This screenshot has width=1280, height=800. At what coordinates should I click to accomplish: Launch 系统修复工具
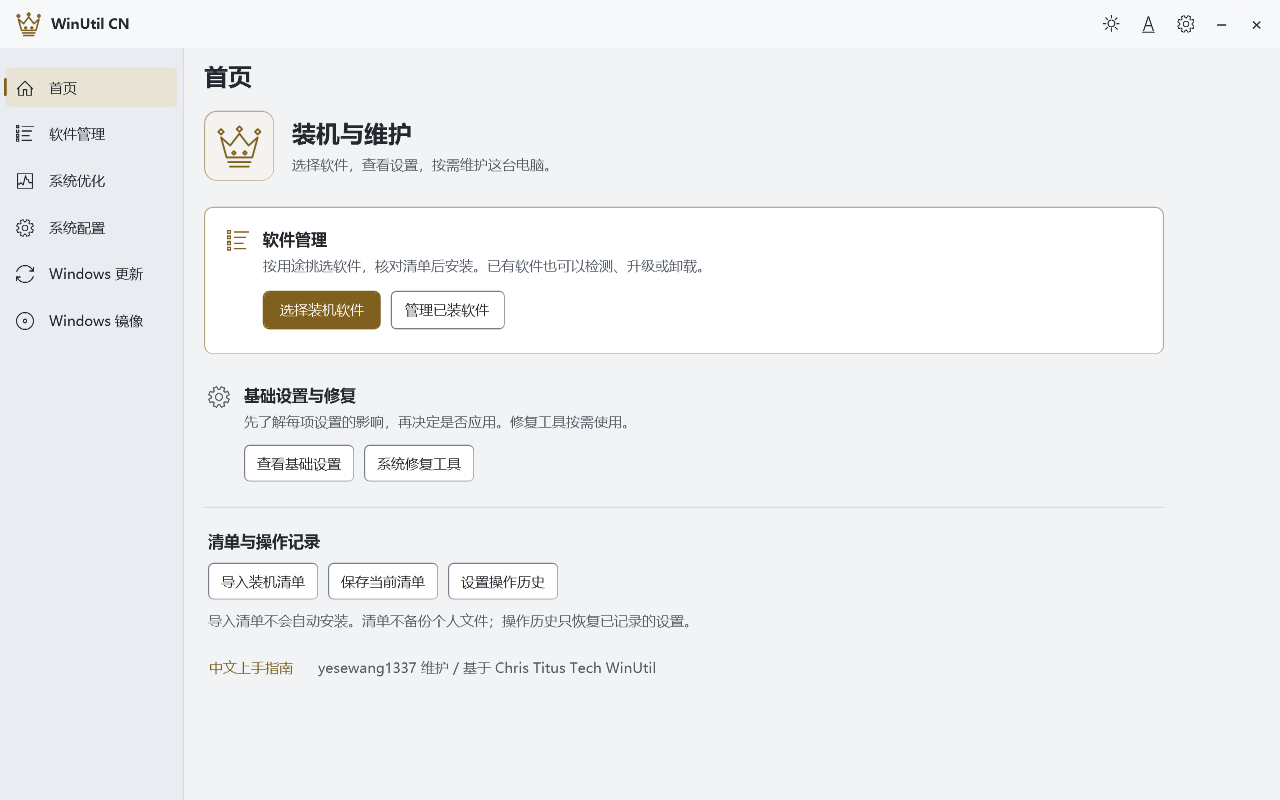click(419, 463)
